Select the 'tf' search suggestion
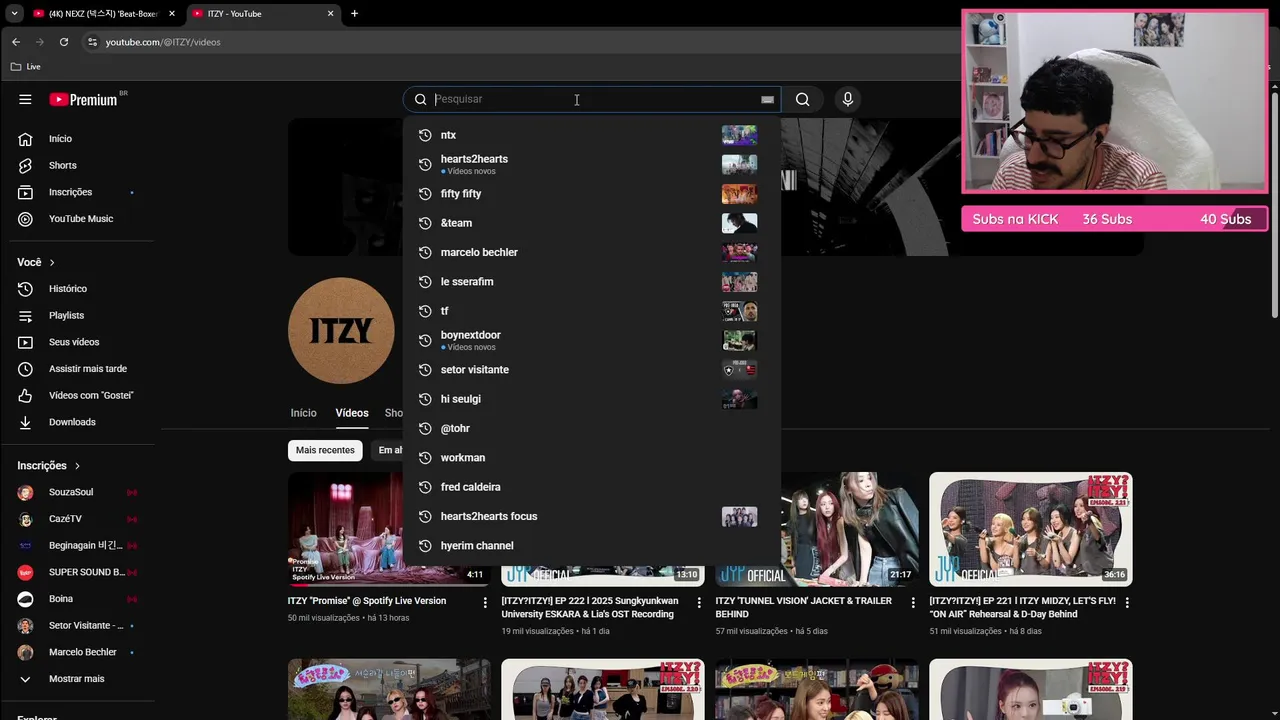 [x=591, y=311]
